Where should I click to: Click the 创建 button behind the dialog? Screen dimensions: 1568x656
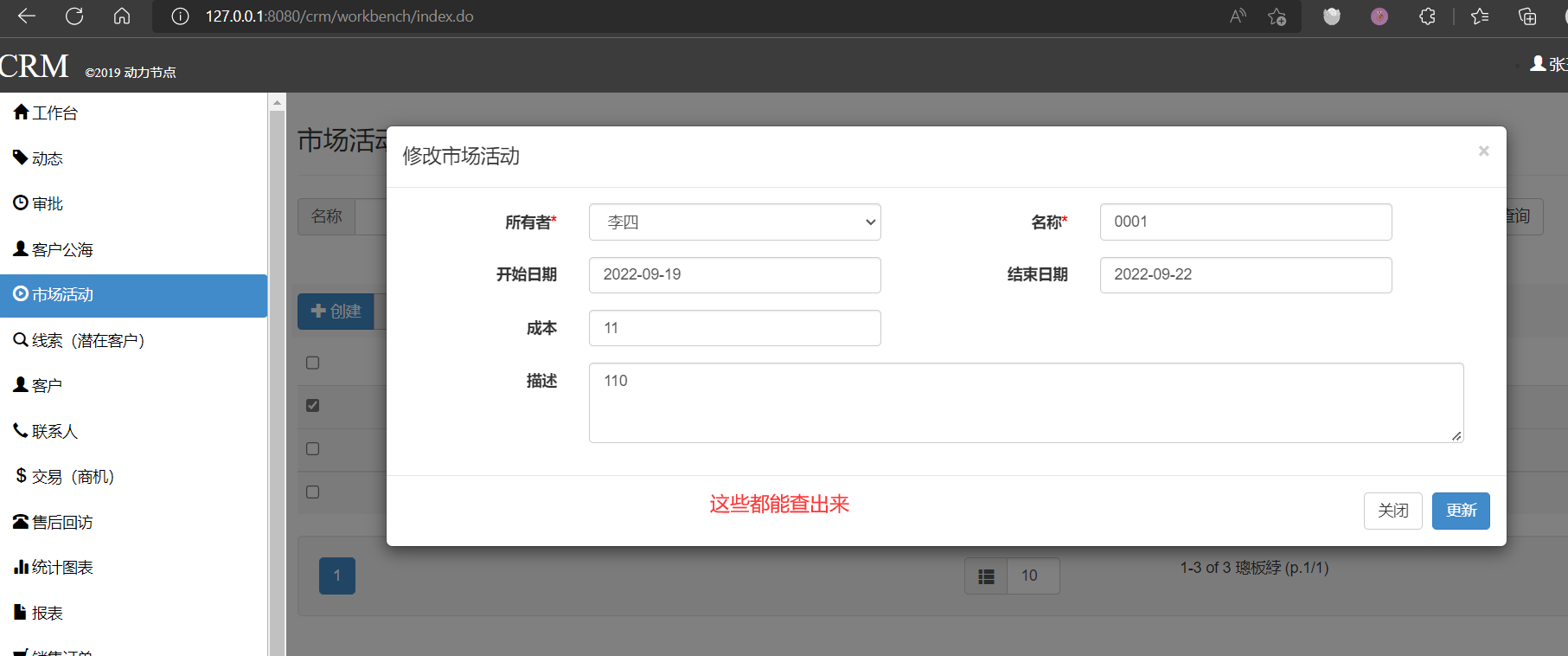336,312
